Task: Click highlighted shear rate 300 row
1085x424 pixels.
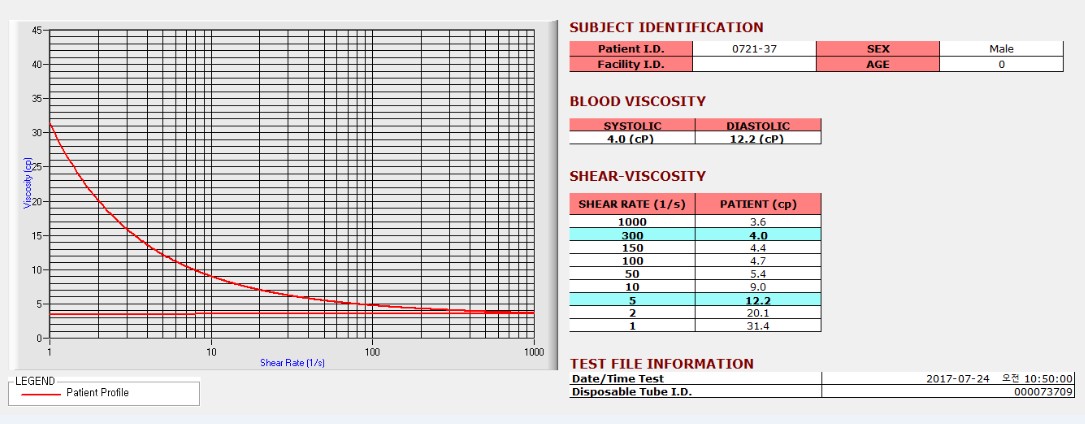Action: click(x=695, y=234)
